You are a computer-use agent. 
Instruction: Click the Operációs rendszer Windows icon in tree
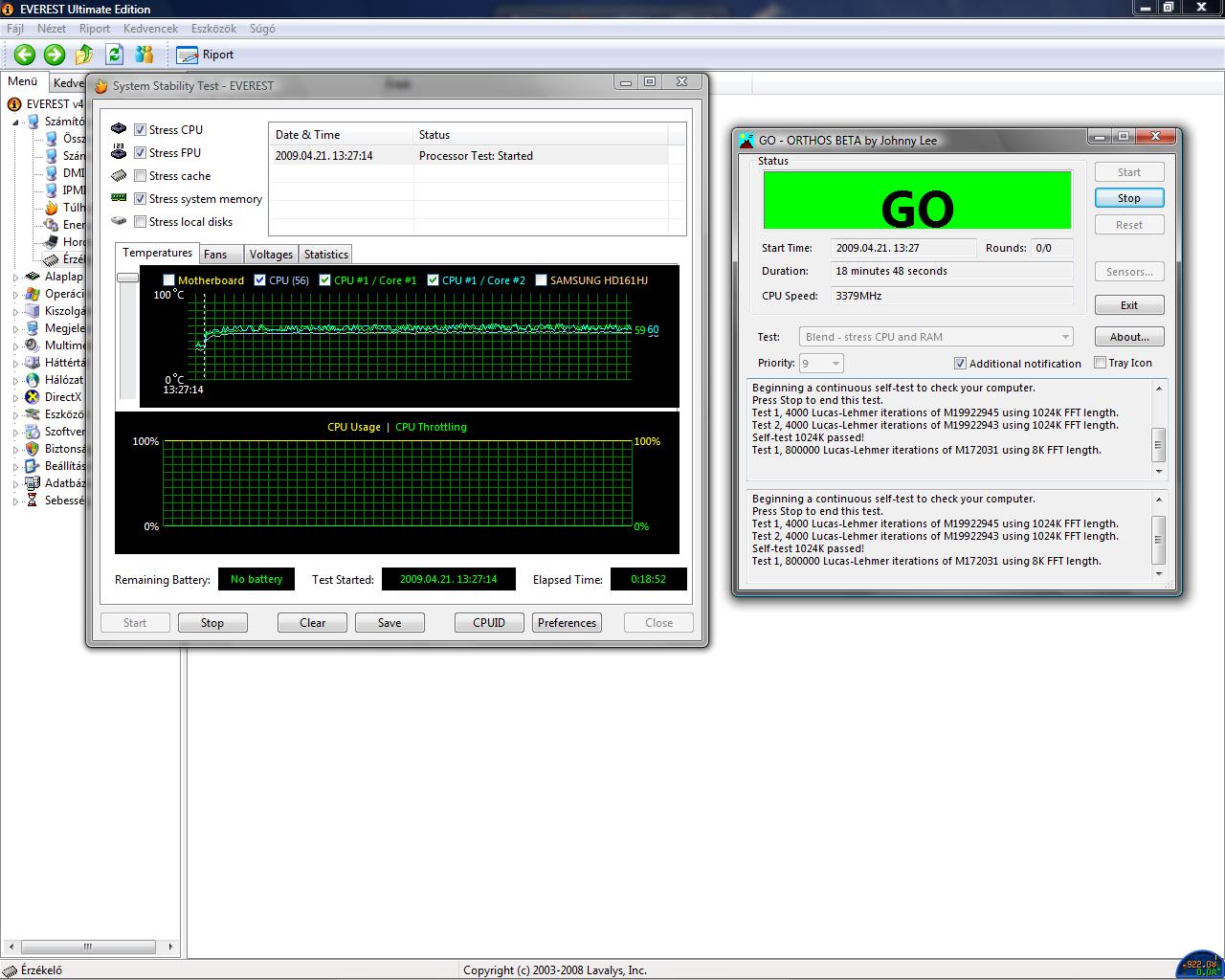tap(33, 294)
